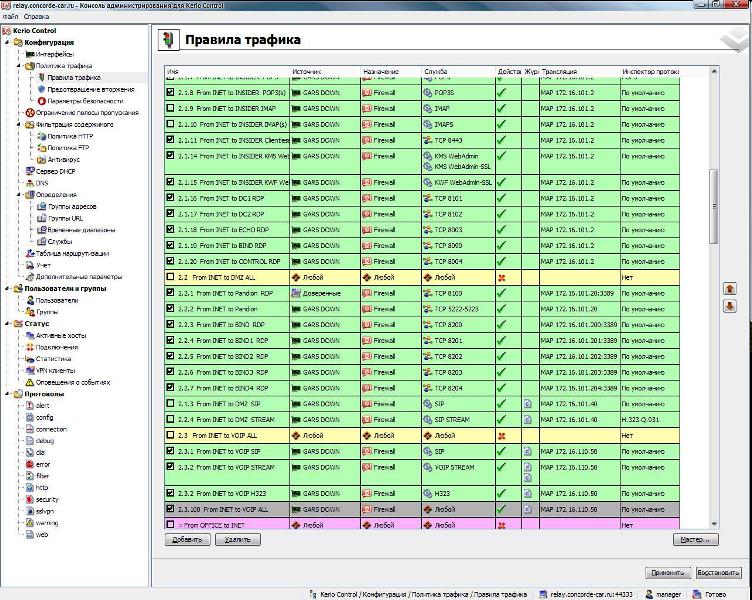Select the 2.3.100 From INET to VOIP ALL row
Viewport: 752px width, 600px height.
422,509
